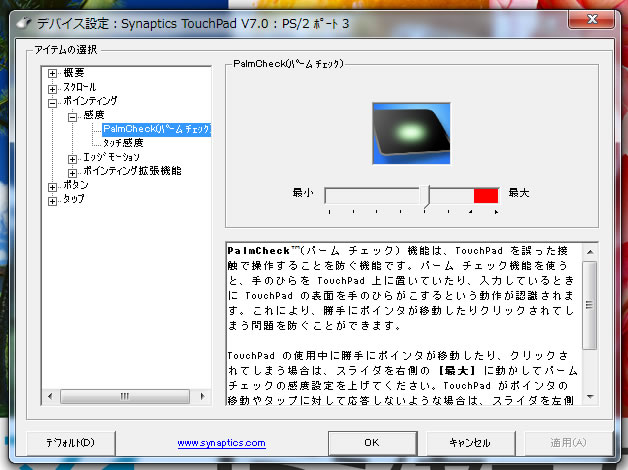This screenshot has height=470, width=628.
Task: Click the dialog title bar mouse icon
Action: click(x=25, y=23)
